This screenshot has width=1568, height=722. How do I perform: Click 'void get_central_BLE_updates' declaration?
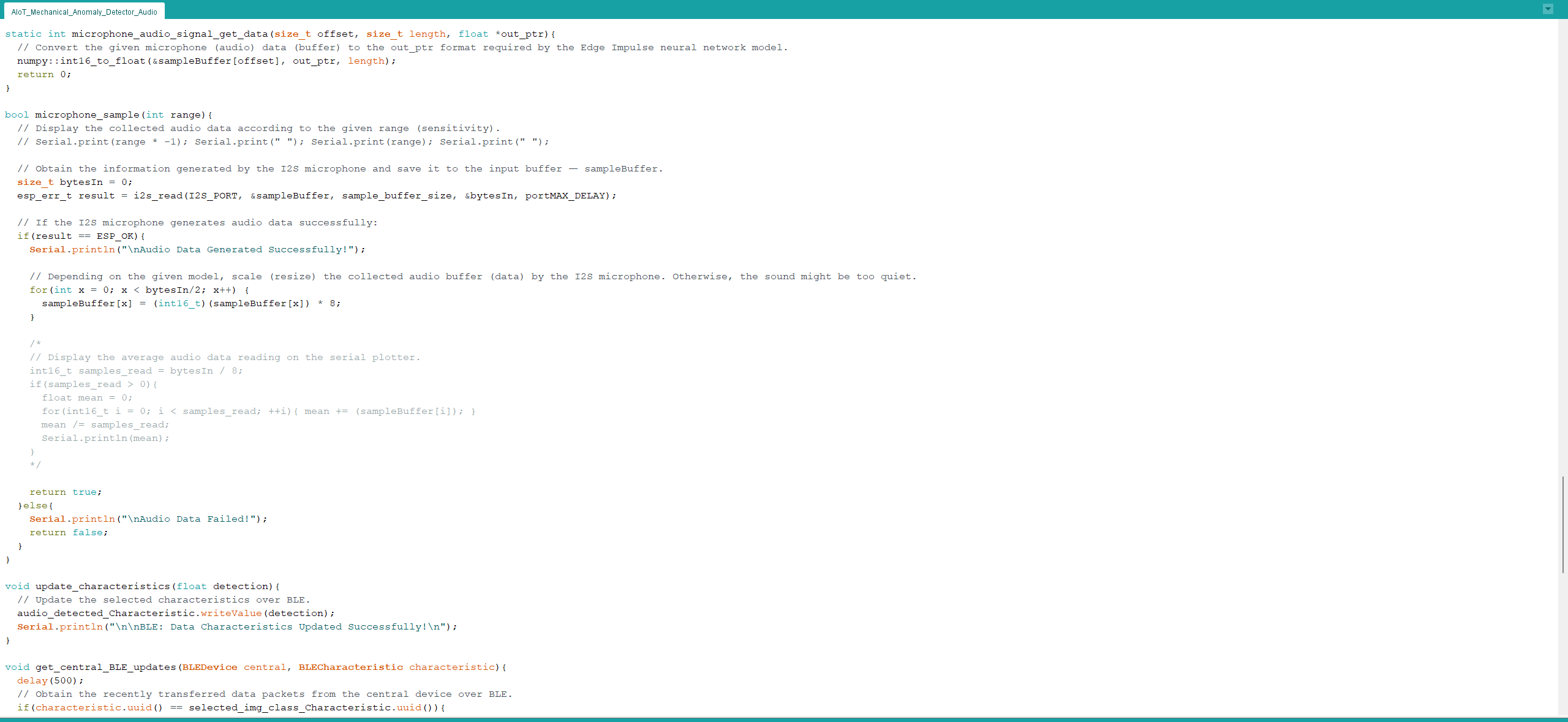(91, 667)
